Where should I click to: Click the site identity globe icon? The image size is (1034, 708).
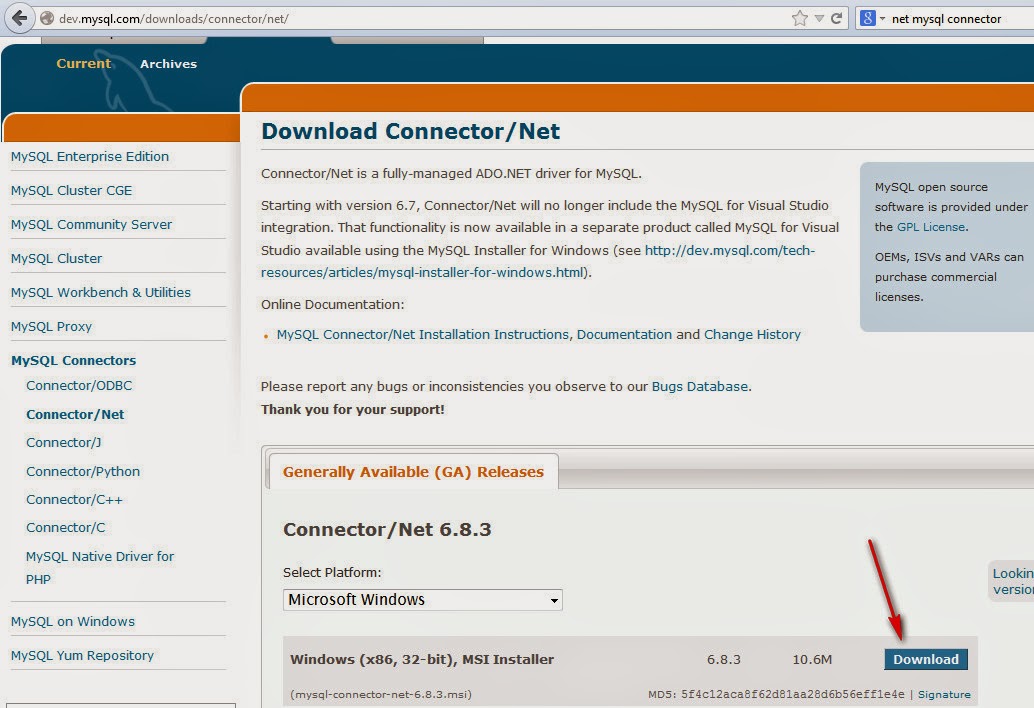tap(47, 18)
